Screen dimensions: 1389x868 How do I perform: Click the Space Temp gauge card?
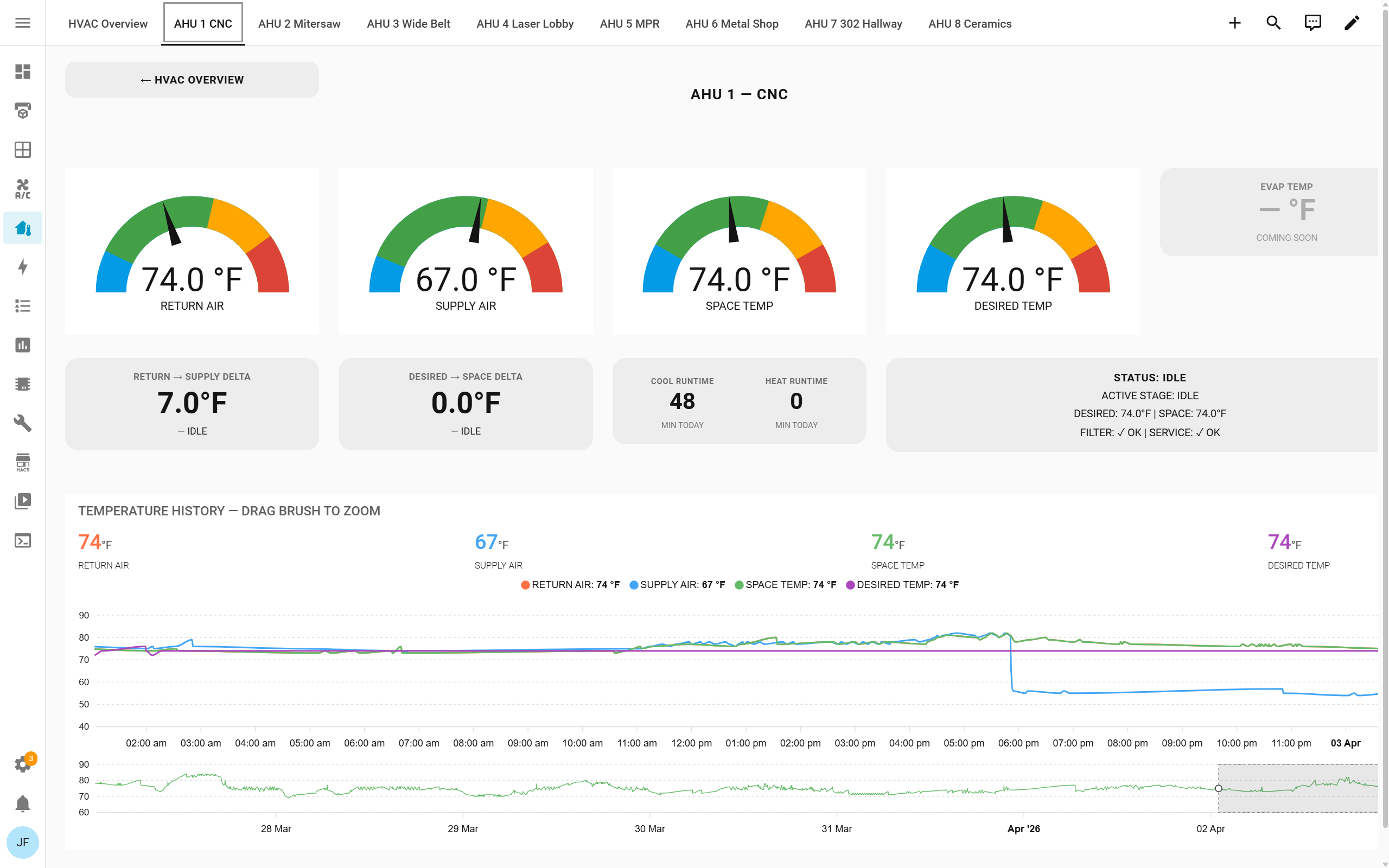click(x=738, y=251)
